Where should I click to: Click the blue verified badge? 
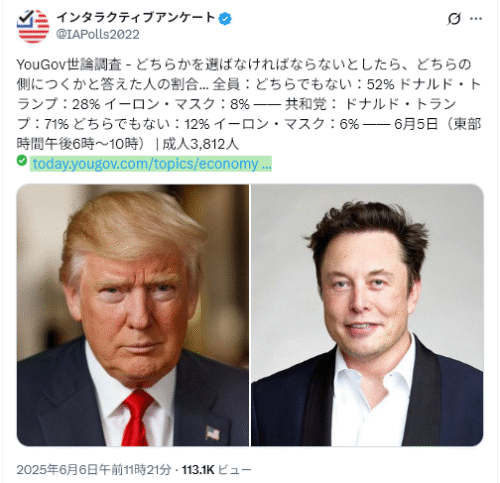[225, 19]
